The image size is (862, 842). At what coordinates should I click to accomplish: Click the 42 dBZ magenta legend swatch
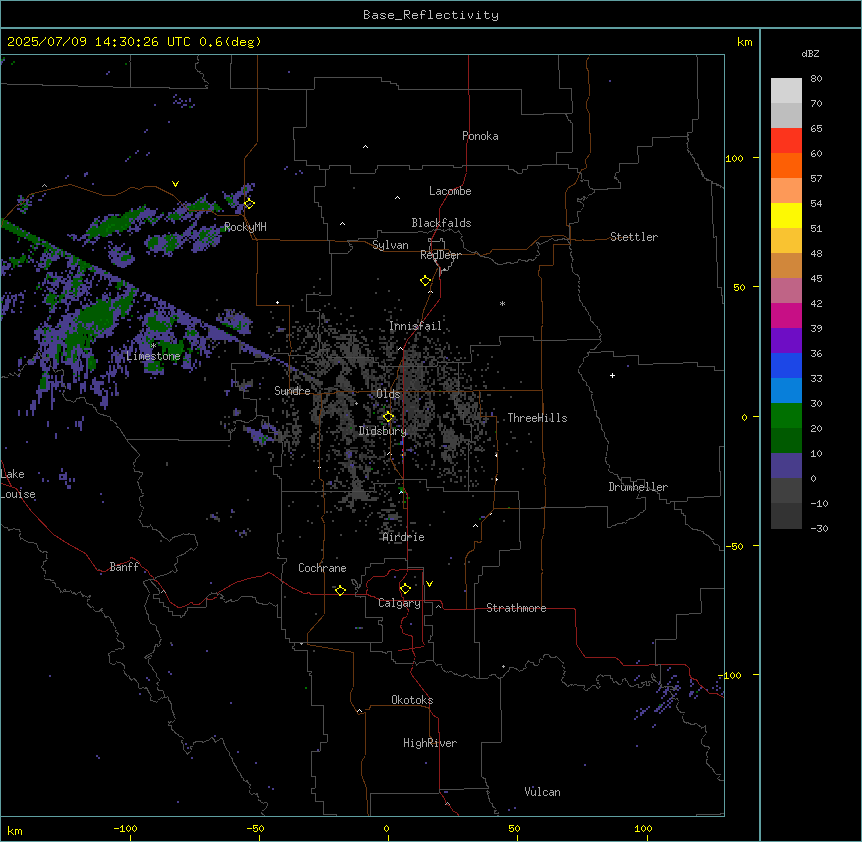click(x=786, y=315)
